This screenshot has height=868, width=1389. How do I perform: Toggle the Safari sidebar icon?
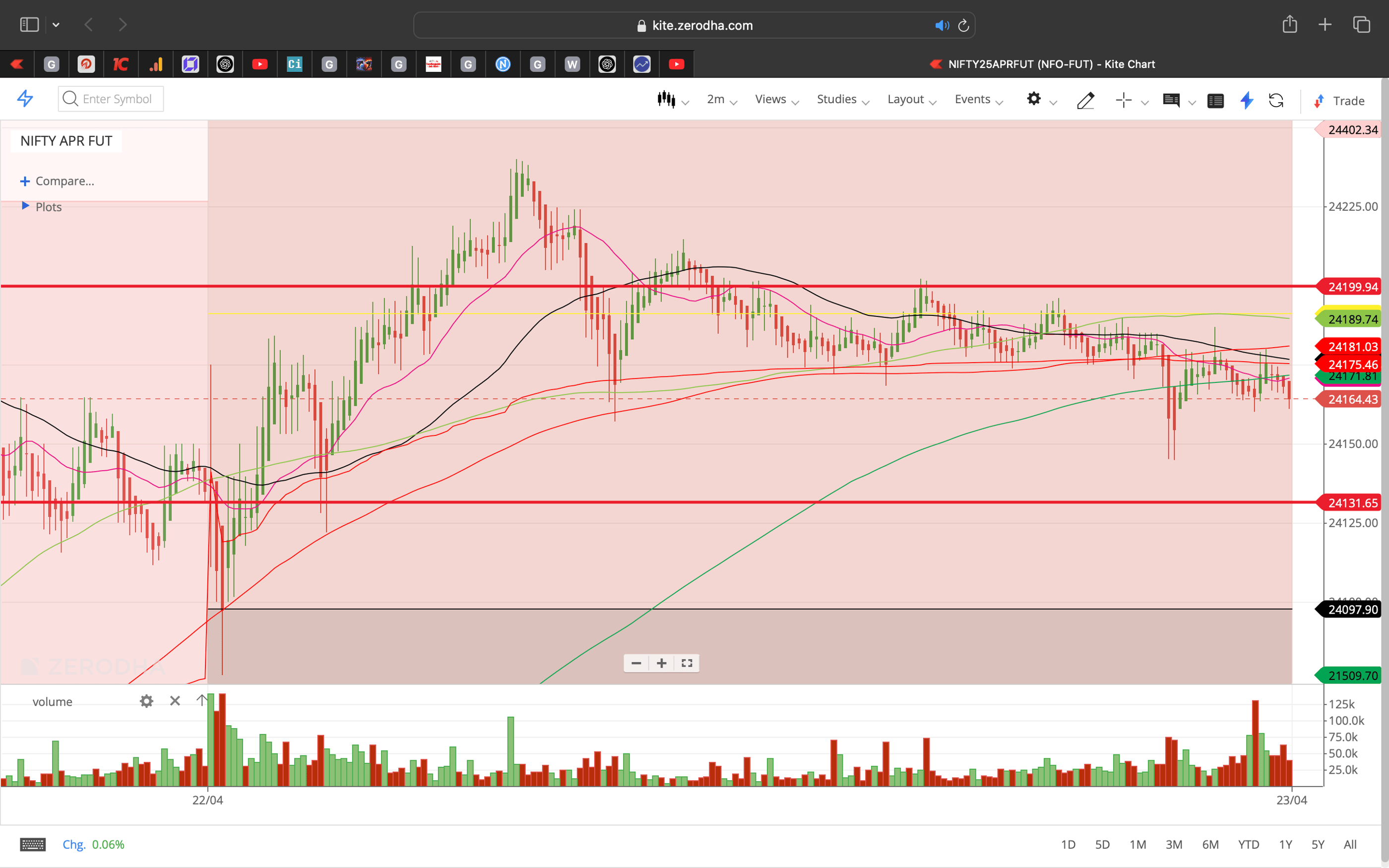click(x=29, y=24)
